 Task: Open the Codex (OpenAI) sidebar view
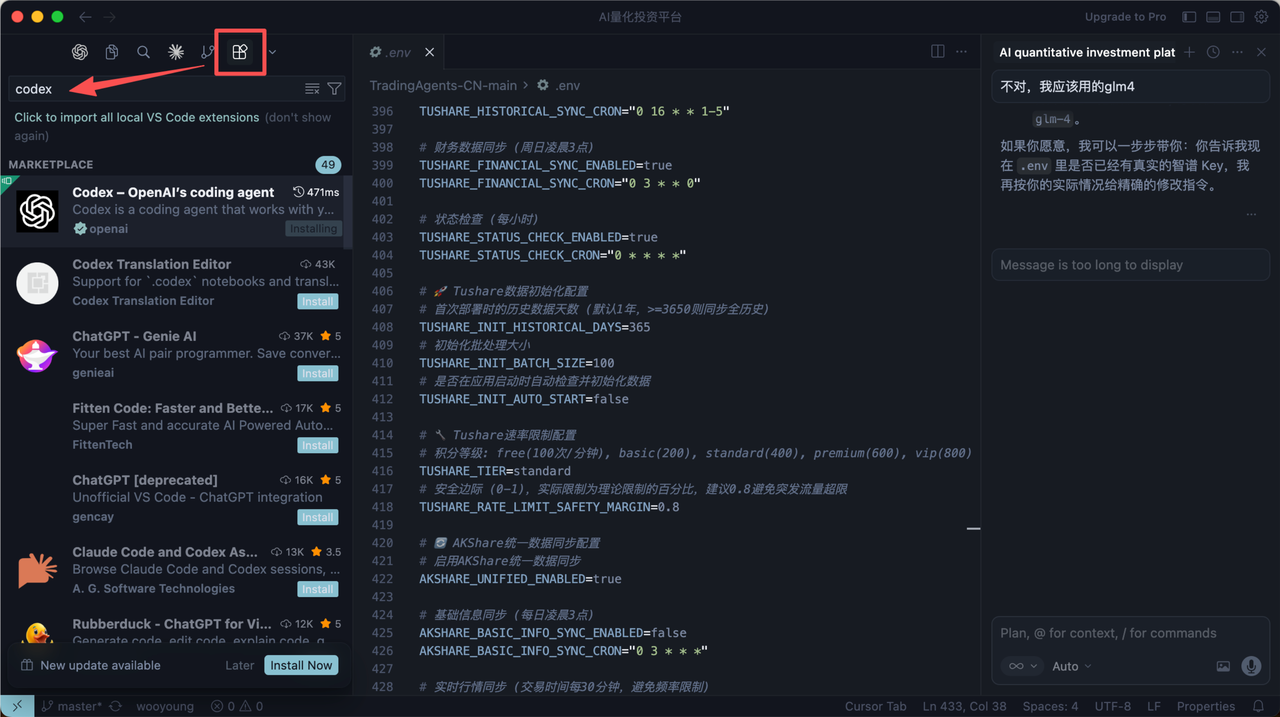tap(80, 52)
